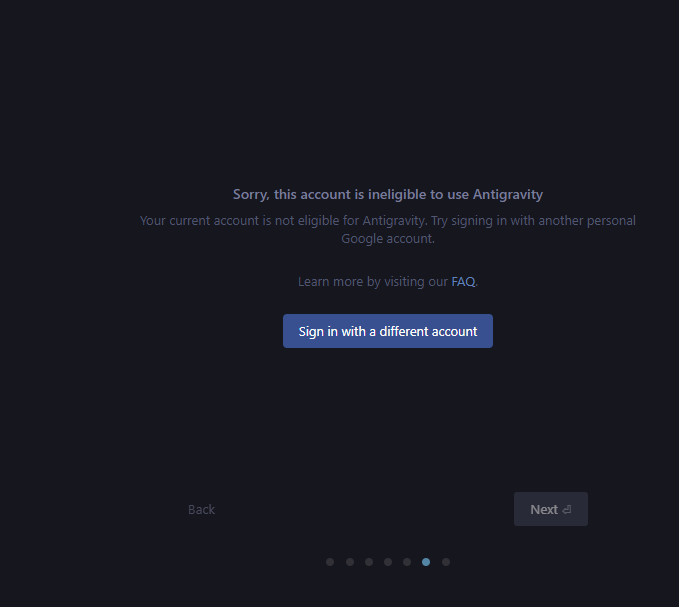Jump to the last pagination dot
679x607 pixels.
click(446, 562)
